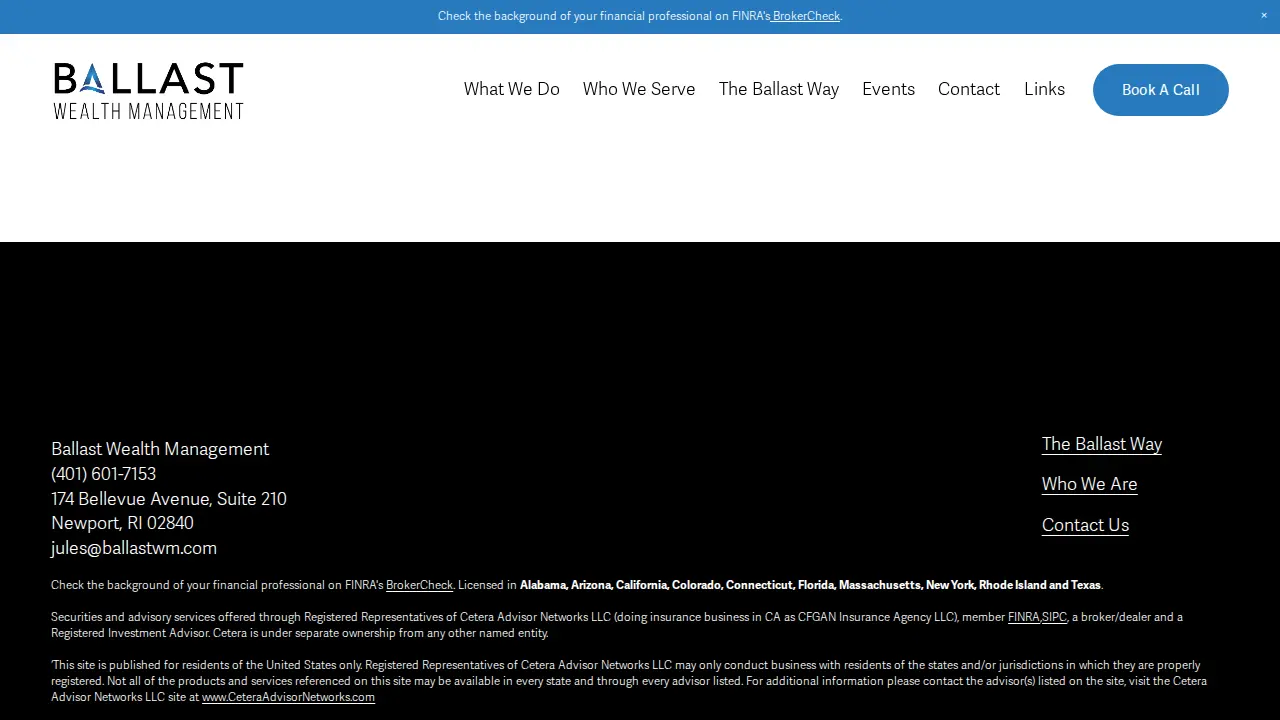This screenshot has width=1280, height=720.
Task: Click the phone number (401) 601-7153
Action: coord(104,474)
